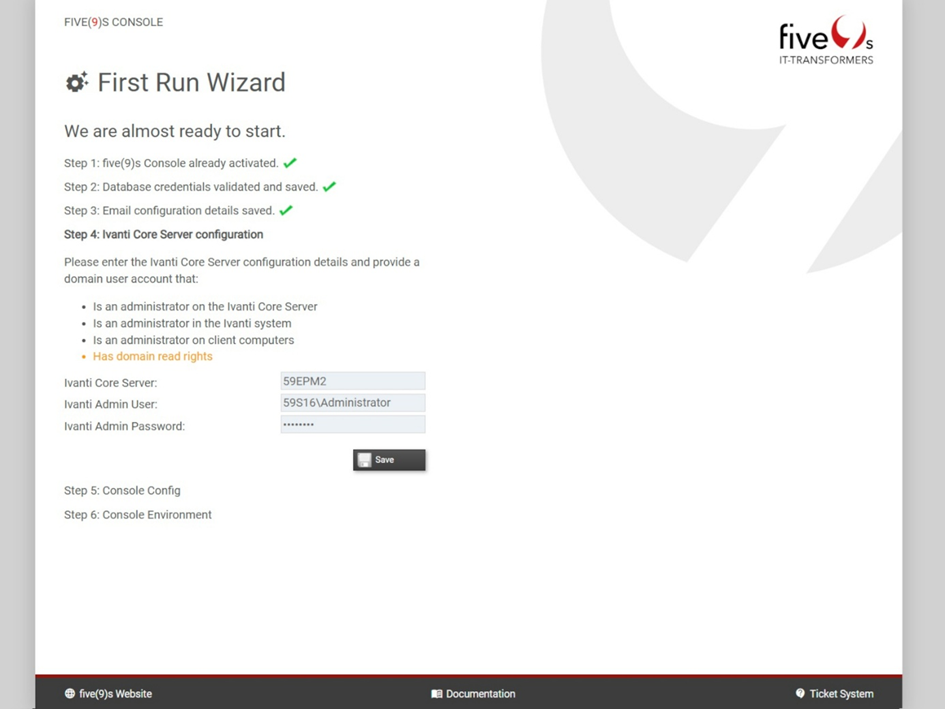Click the First Run Wizard heading
The width and height of the screenshot is (945, 709).
tap(191, 82)
